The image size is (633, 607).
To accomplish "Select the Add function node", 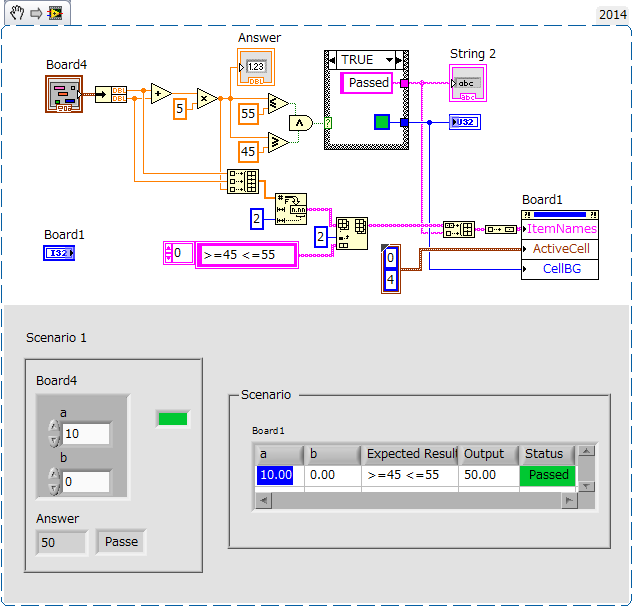I will point(160,95).
